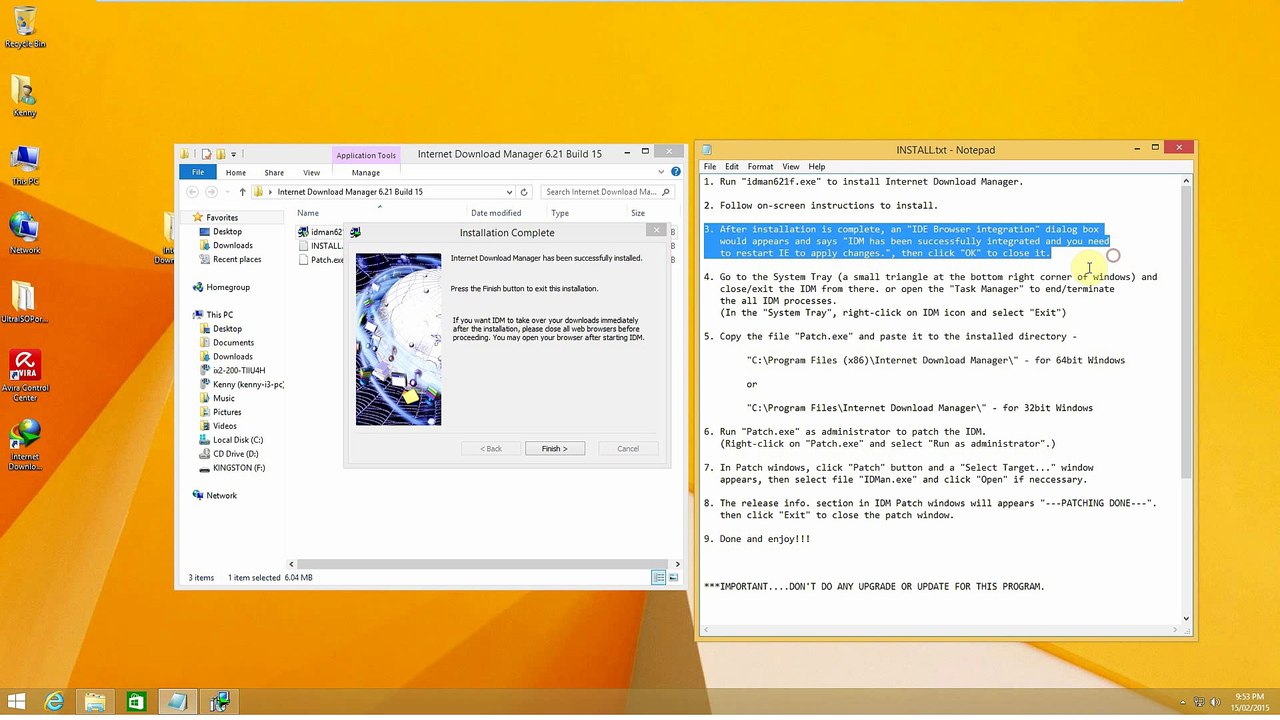This screenshot has width=1280, height=720.
Task: Refresh the Explorer folder view
Action: click(524, 192)
